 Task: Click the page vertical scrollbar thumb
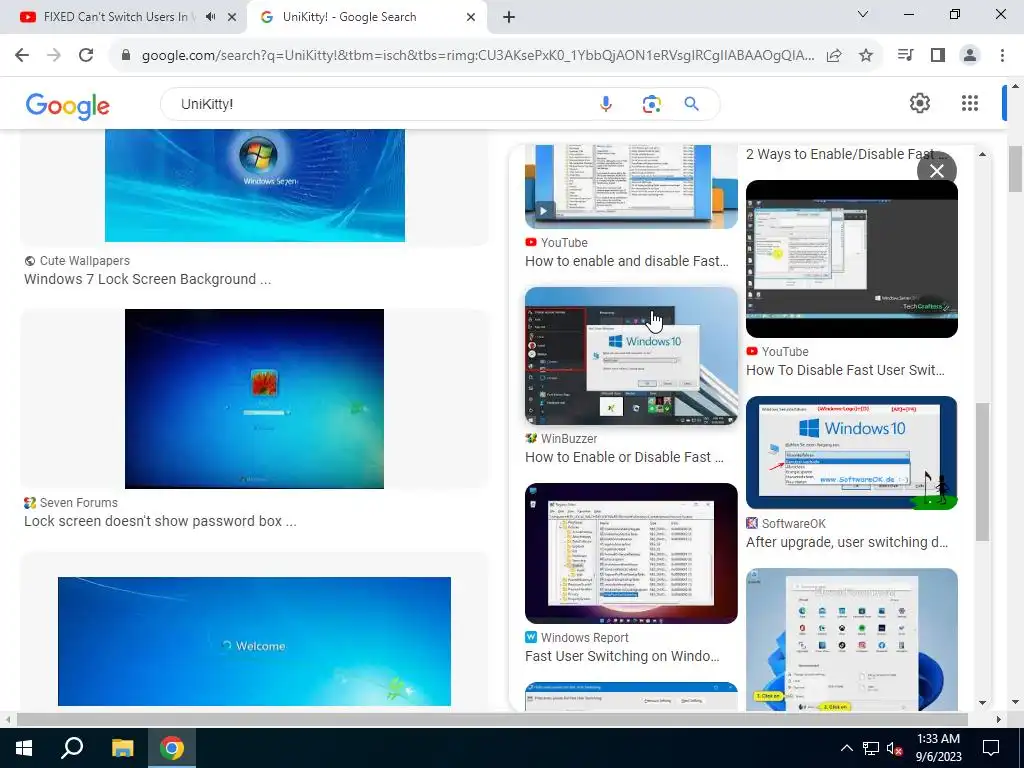point(1015,169)
